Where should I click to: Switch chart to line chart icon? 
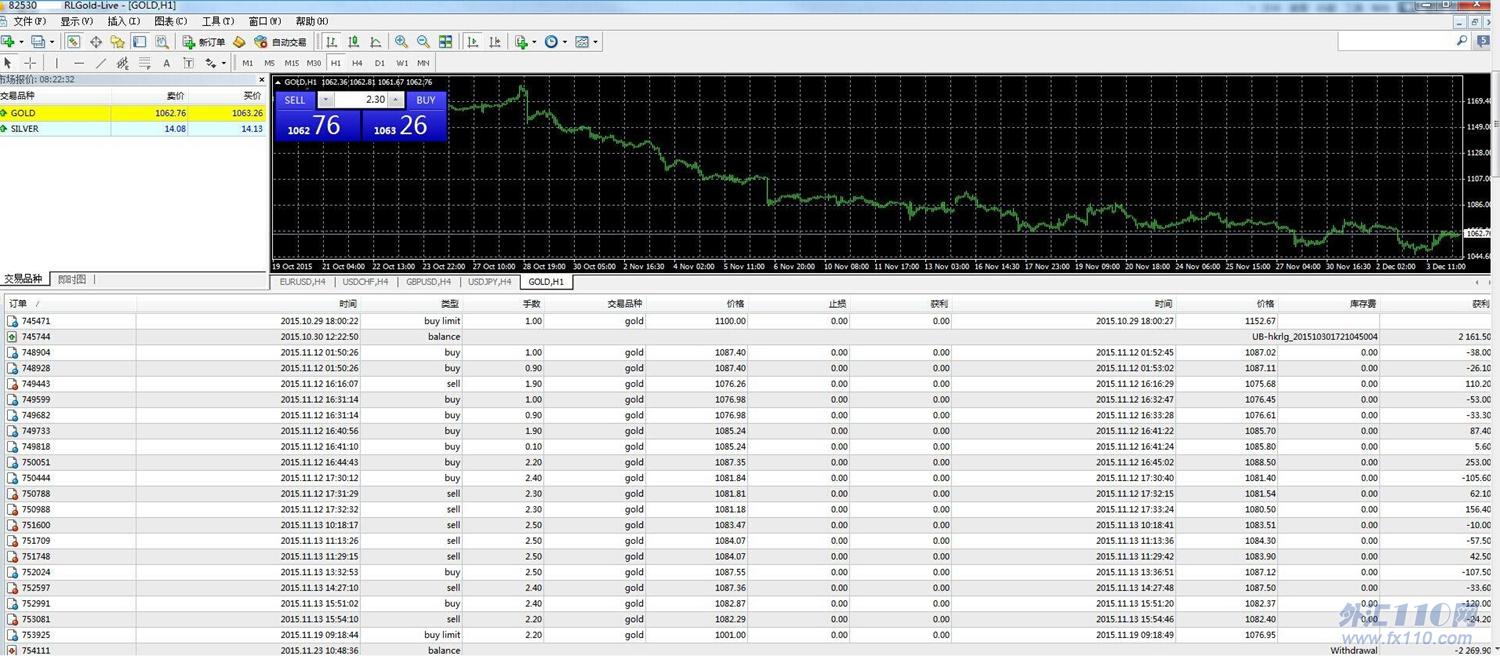(x=375, y=42)
